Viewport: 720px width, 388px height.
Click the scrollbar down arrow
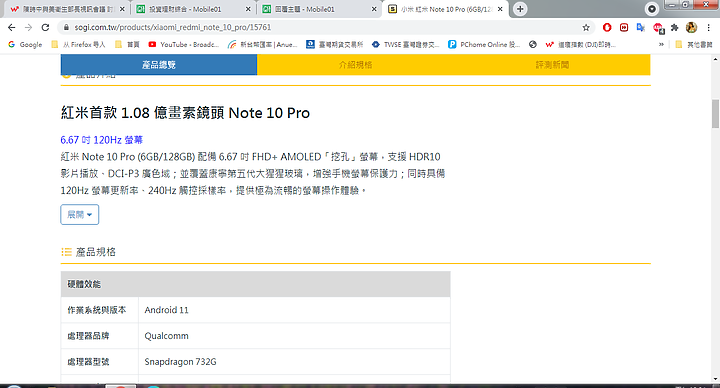[715, 379]
